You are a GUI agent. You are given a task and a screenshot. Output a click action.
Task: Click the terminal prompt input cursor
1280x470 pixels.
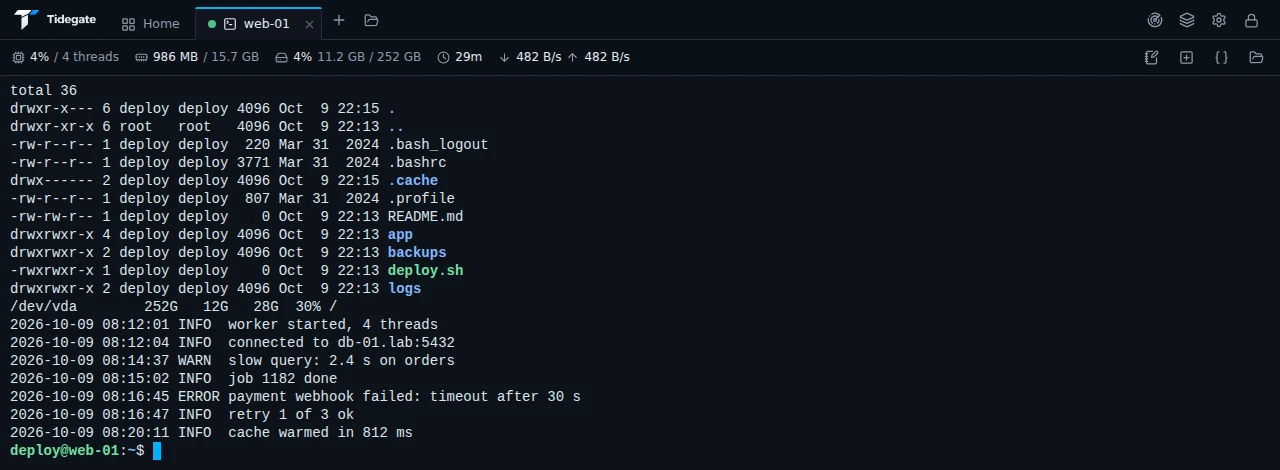(x=157, y=451)
